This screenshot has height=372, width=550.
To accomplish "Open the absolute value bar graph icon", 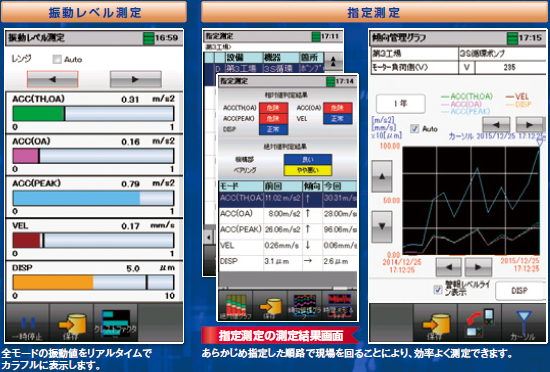I will coord(235,305).
